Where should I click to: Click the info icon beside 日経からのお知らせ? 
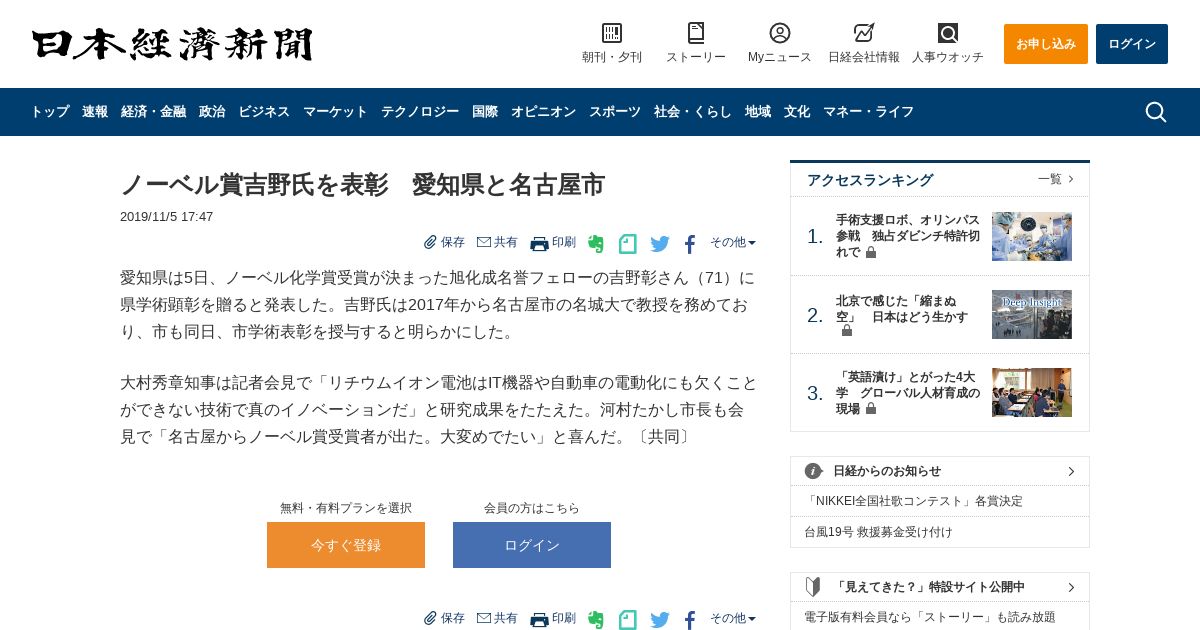click(814, 471)
